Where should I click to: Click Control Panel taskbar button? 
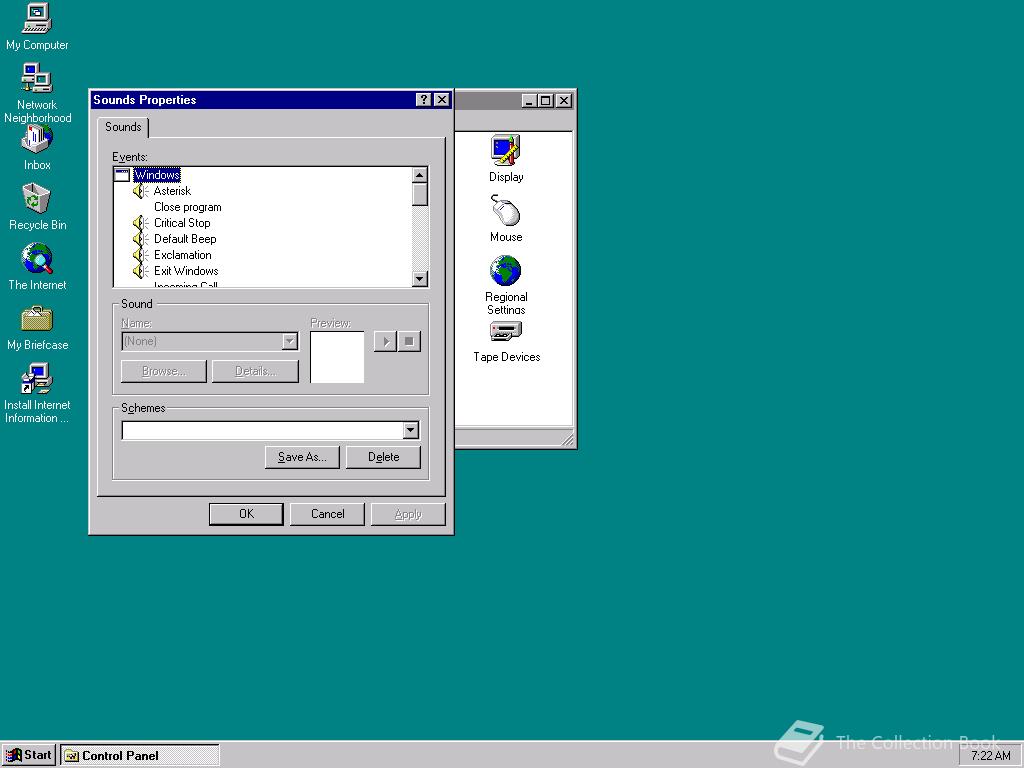[x=140, y=756]
